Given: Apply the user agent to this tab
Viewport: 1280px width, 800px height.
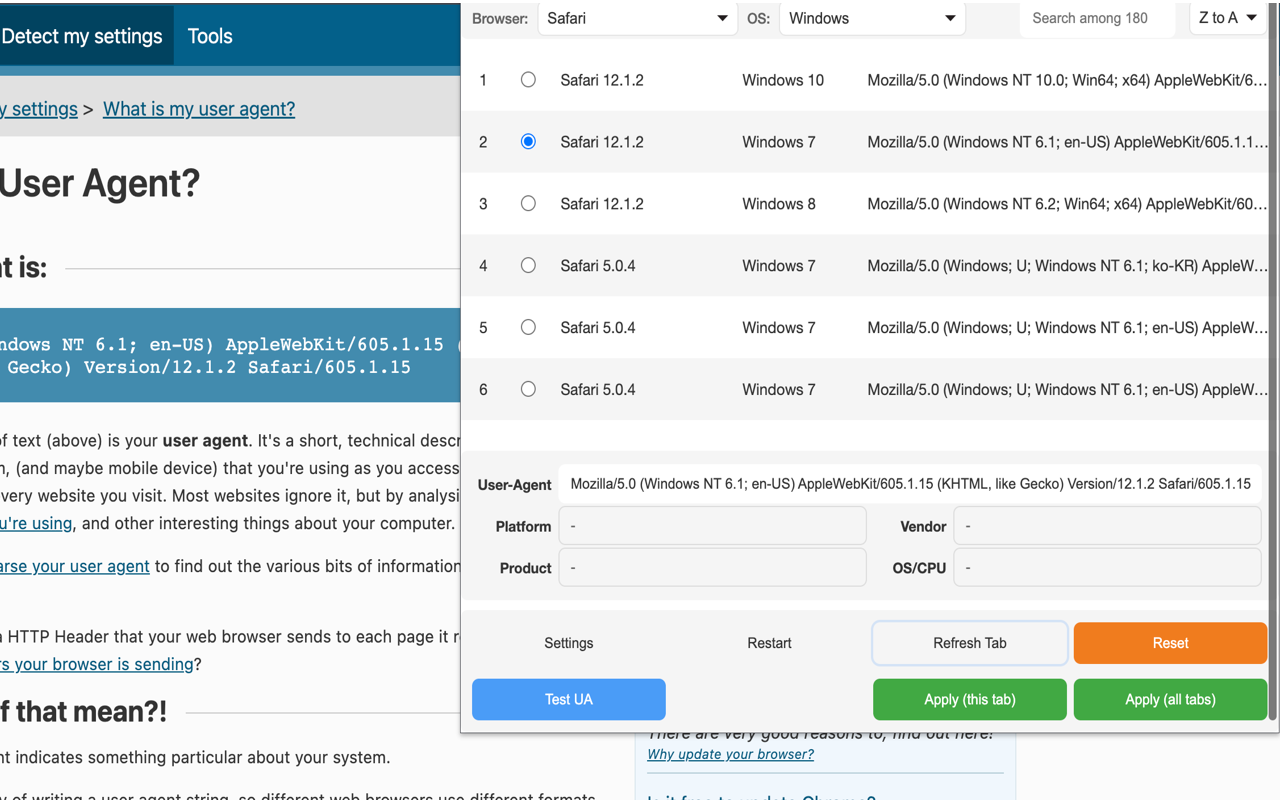Looking at the screenshot, I should [x=969, y=699].
